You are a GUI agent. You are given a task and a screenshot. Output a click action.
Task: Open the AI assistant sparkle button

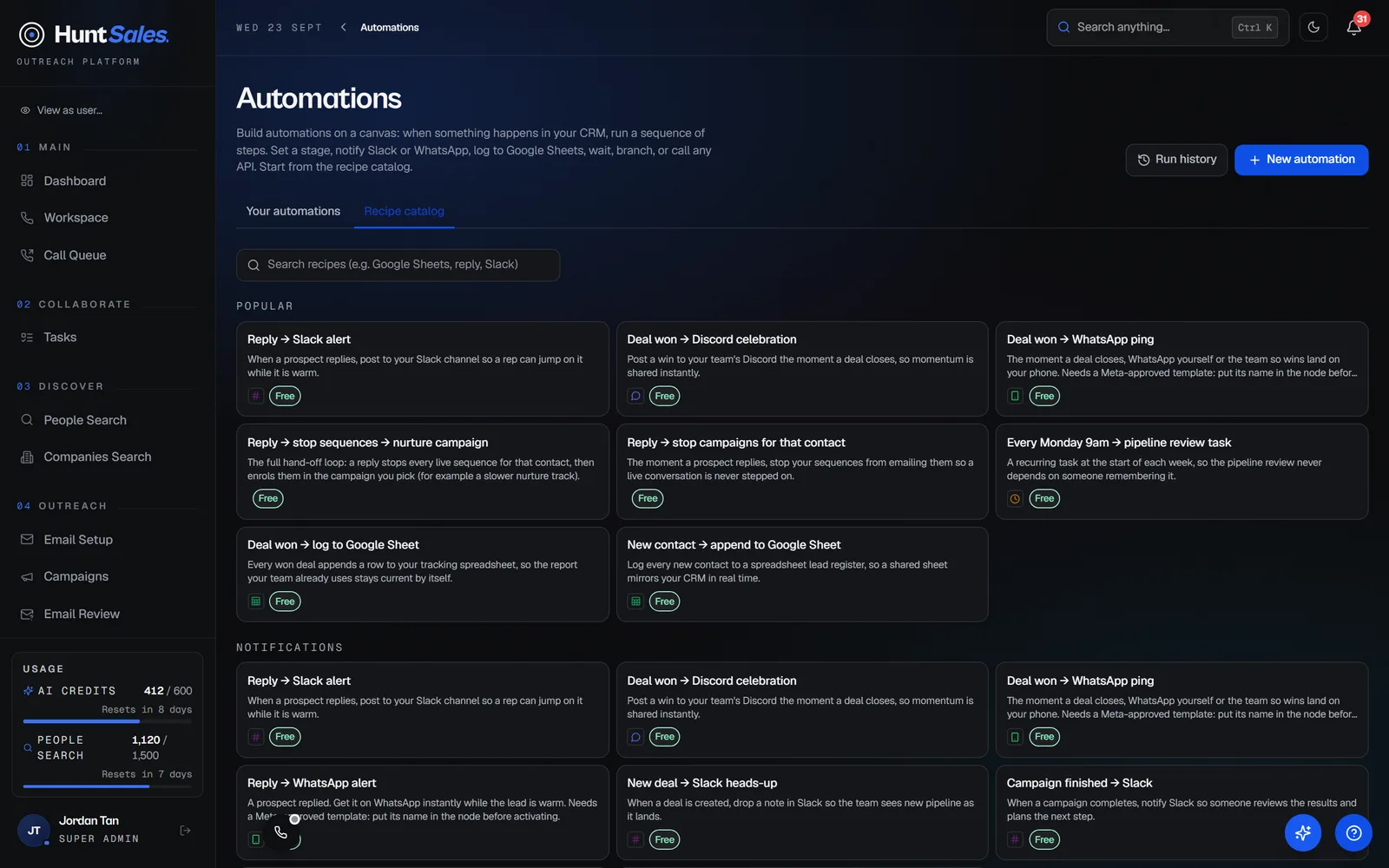(x=1303, y=833)
